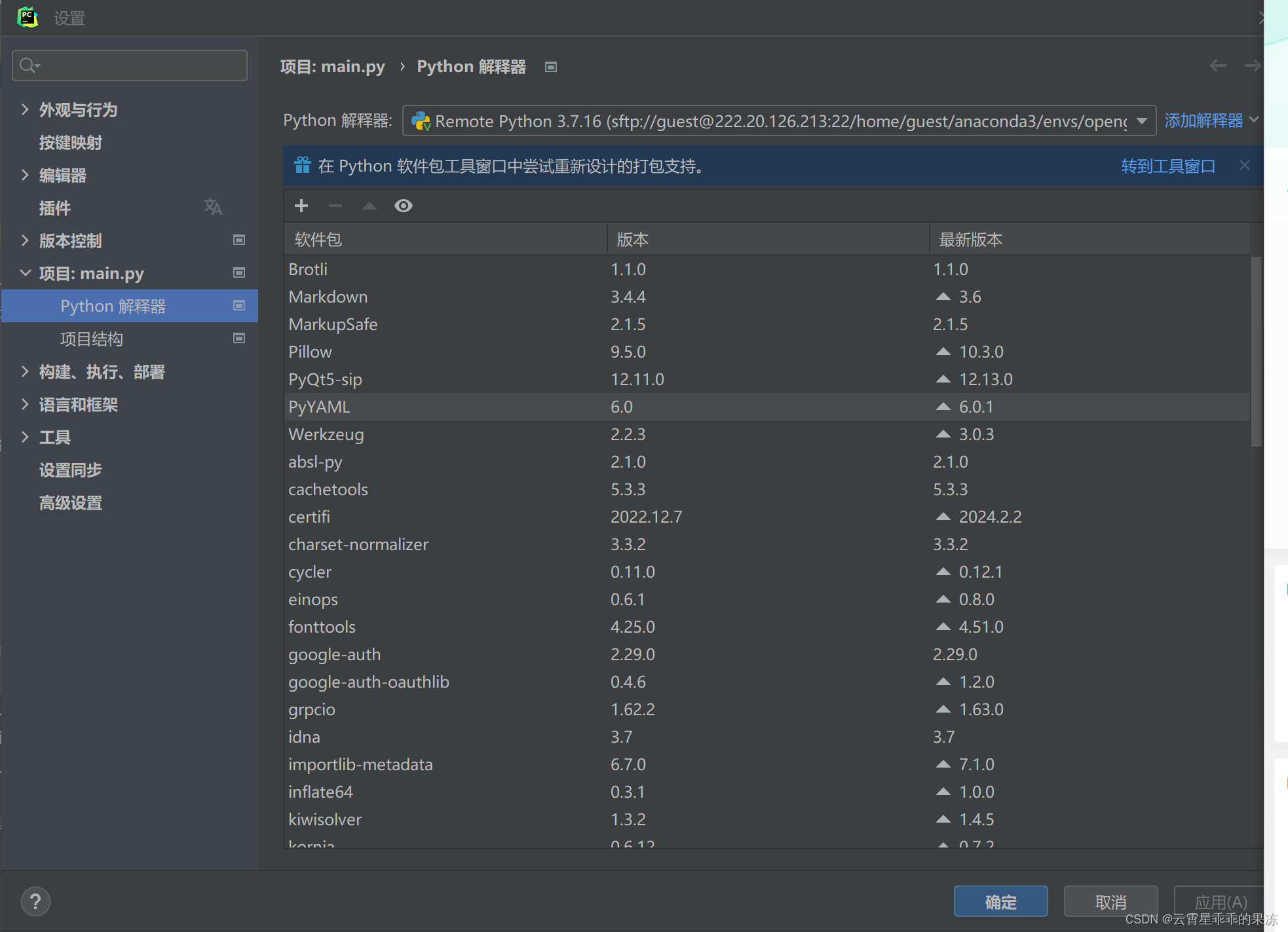The height and width of the screenshot is (932, 1288).
Task: Click the back navigation arrow
Action: (x=1218, y=65)
